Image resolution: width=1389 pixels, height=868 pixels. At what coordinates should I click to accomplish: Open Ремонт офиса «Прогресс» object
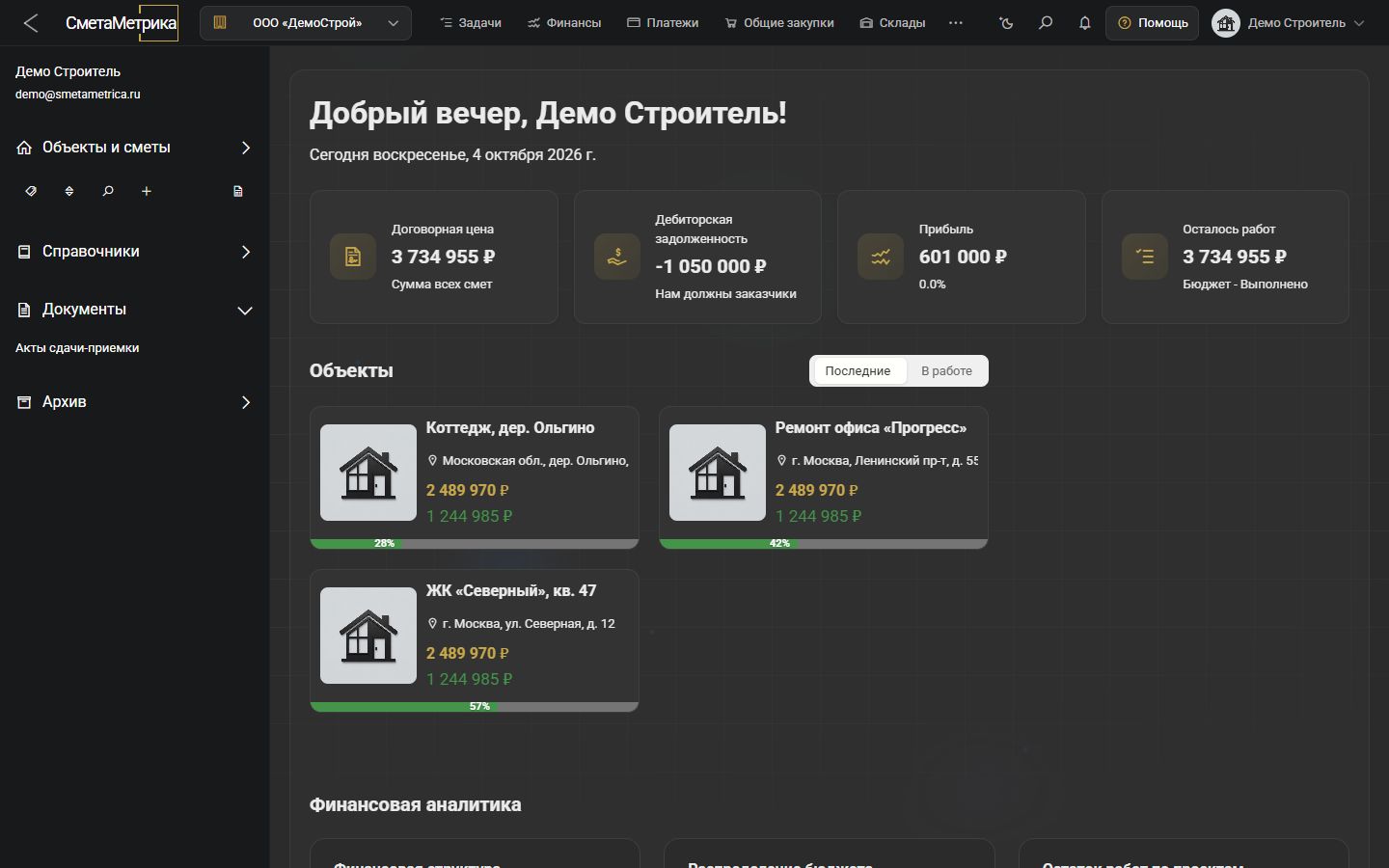click(x=824, y=477)
